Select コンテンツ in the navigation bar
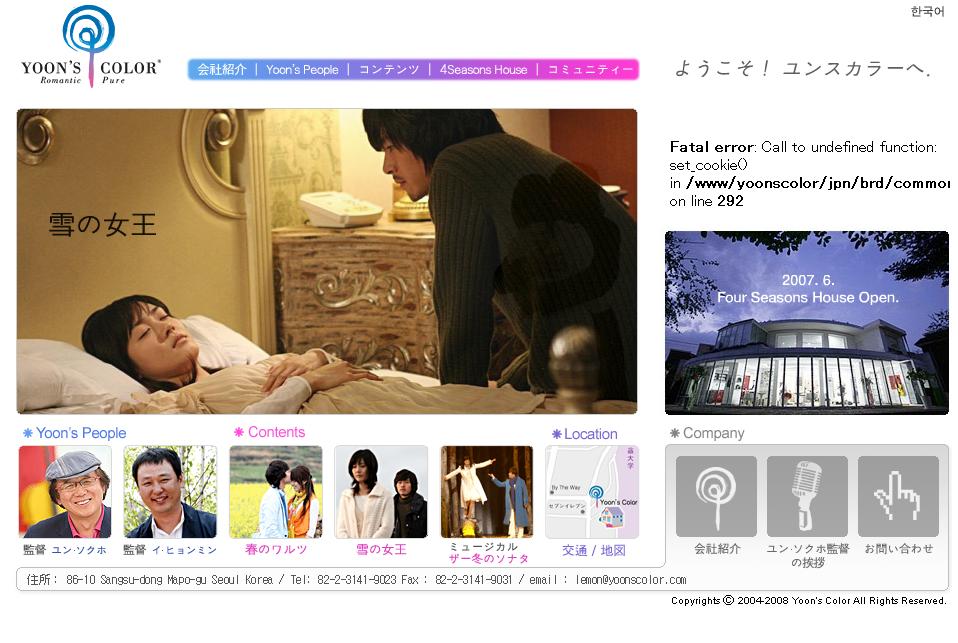 click(x=389, y=70)
